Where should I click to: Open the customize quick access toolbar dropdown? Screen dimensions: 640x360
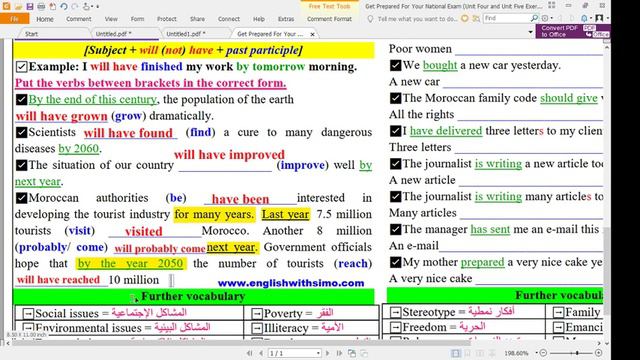(98, 7)
